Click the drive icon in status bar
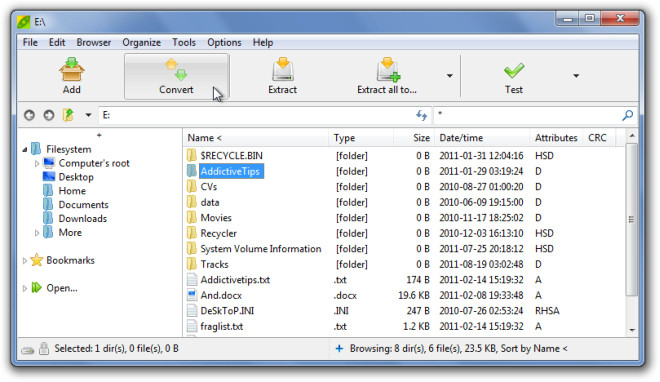 pyautogui.click(x=28, y=350)
